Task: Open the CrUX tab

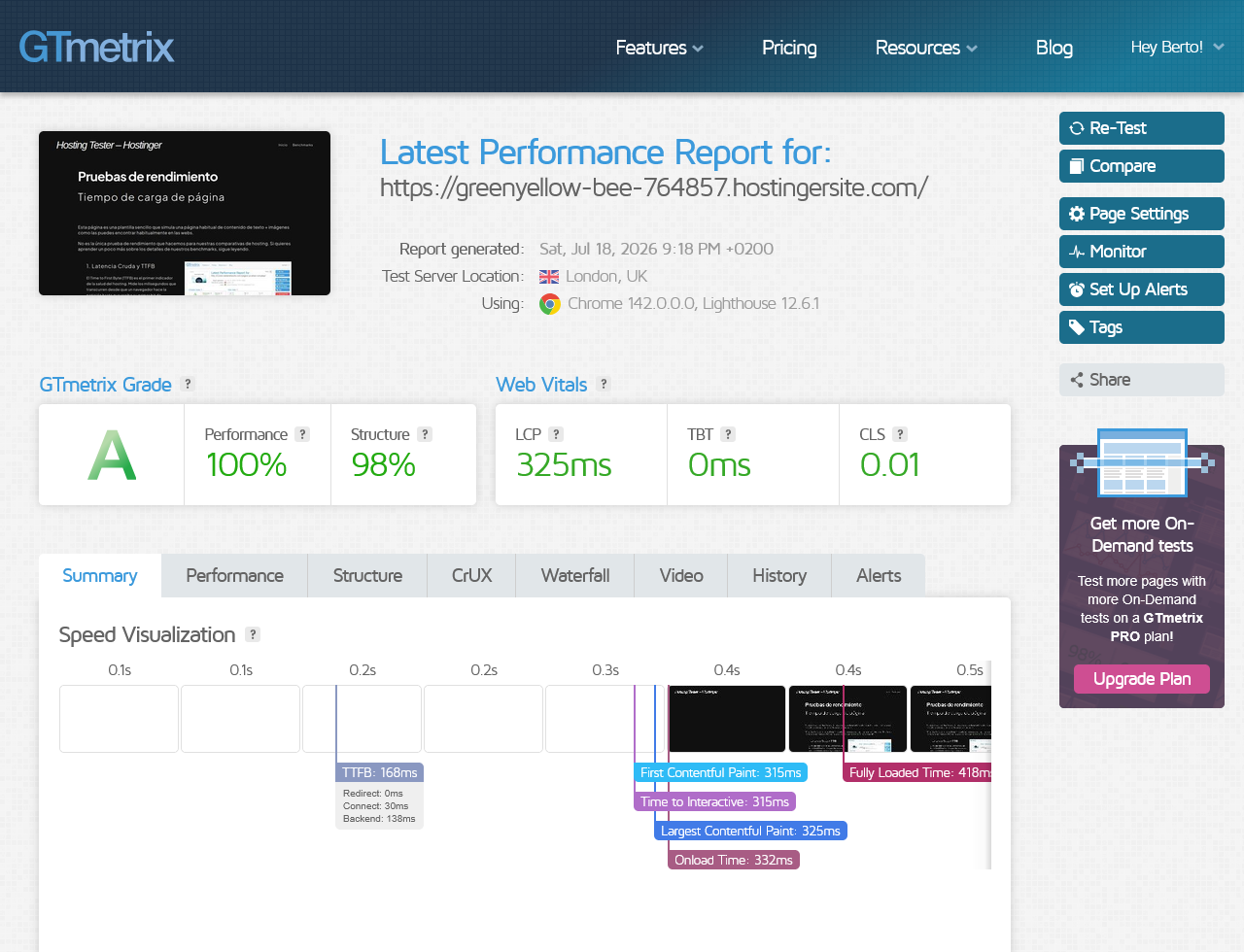Action: point(471,576)
